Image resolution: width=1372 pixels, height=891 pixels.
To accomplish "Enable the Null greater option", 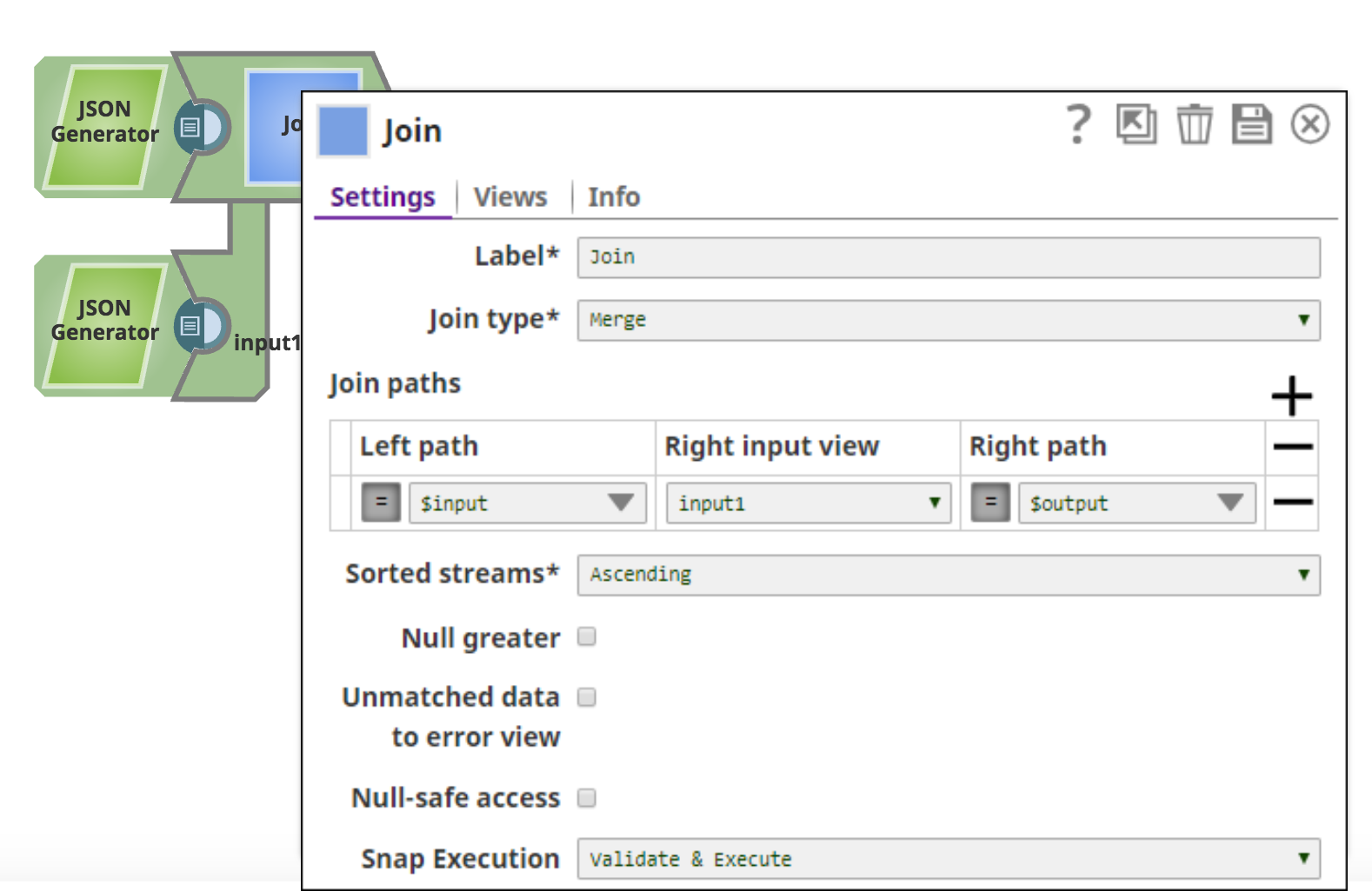I will click(x=588, y=637).
